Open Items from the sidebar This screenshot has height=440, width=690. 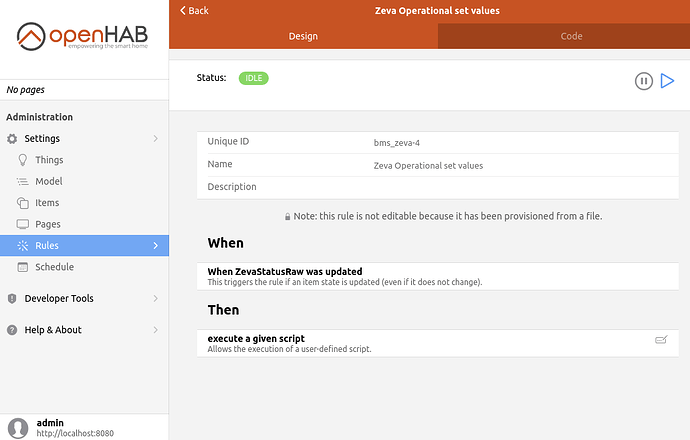[x=47, y=203]
